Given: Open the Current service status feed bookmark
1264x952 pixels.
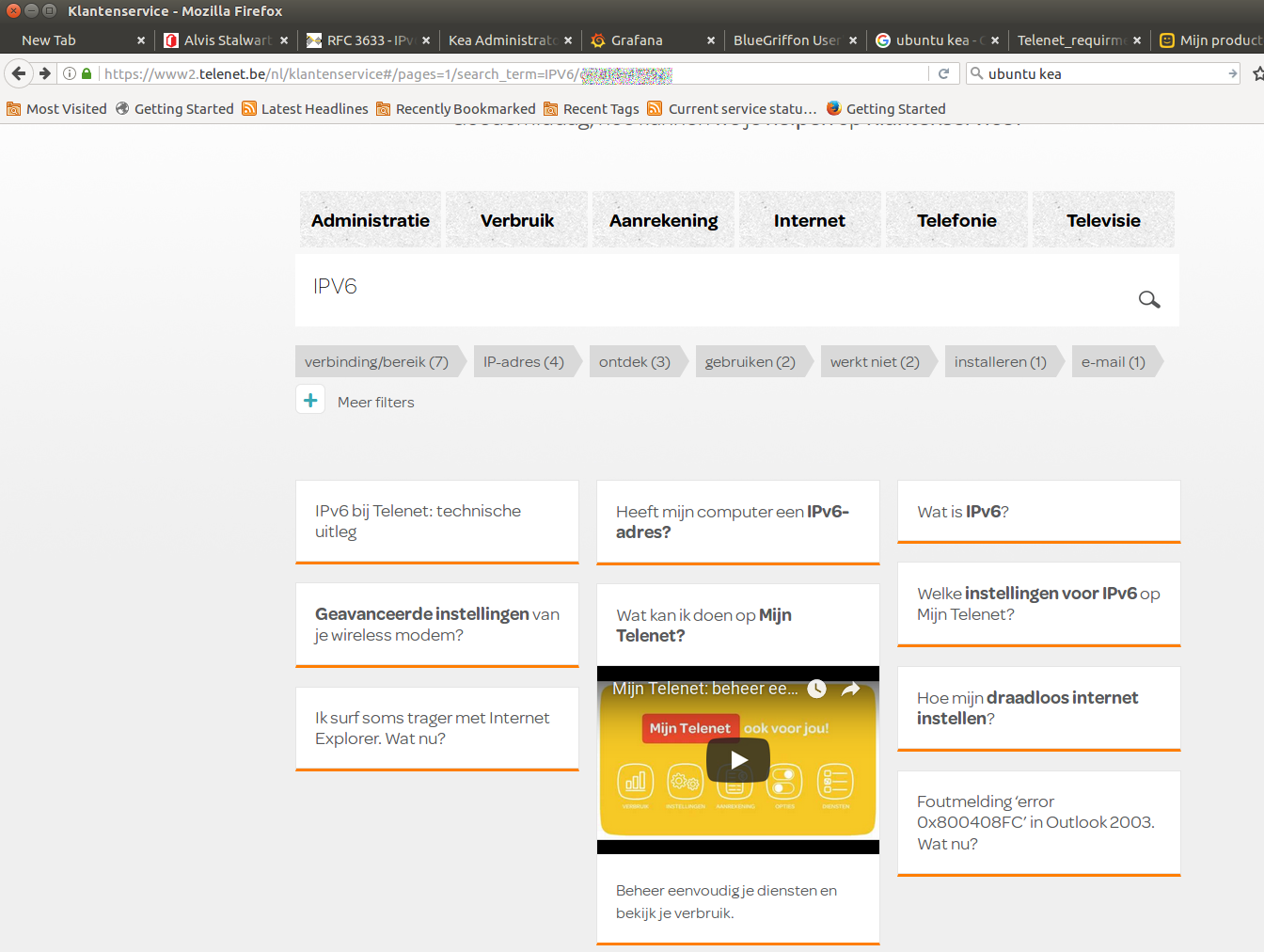Looking at the screenshot, I should (732, 109).
